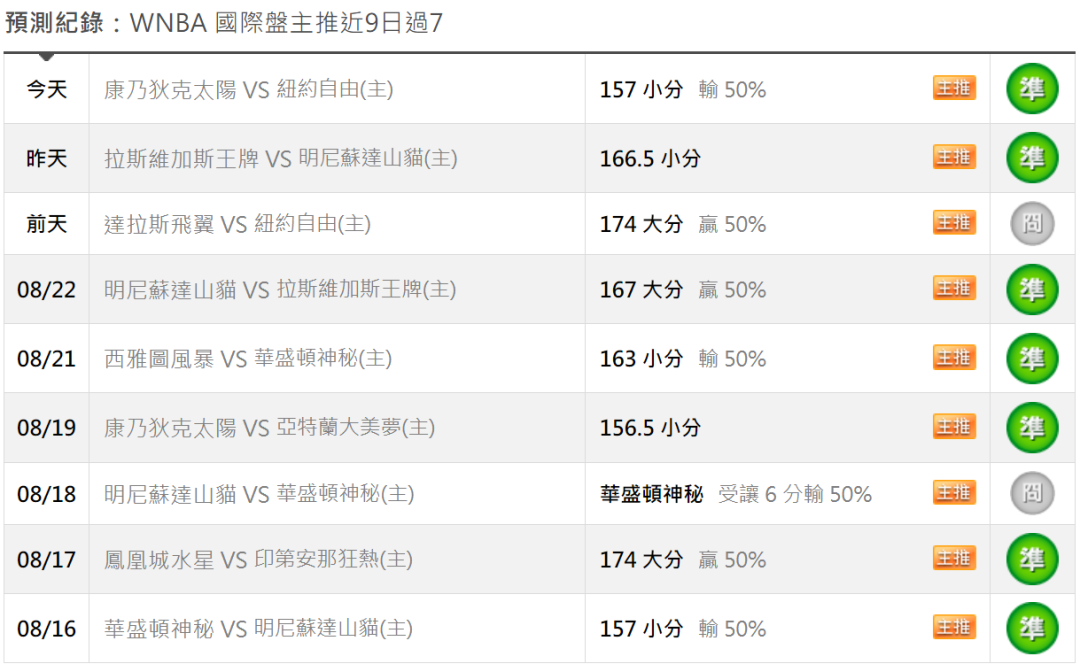
Task: Click the gray 囧 badge in 08/18 row
Action: coord(1032,493)
